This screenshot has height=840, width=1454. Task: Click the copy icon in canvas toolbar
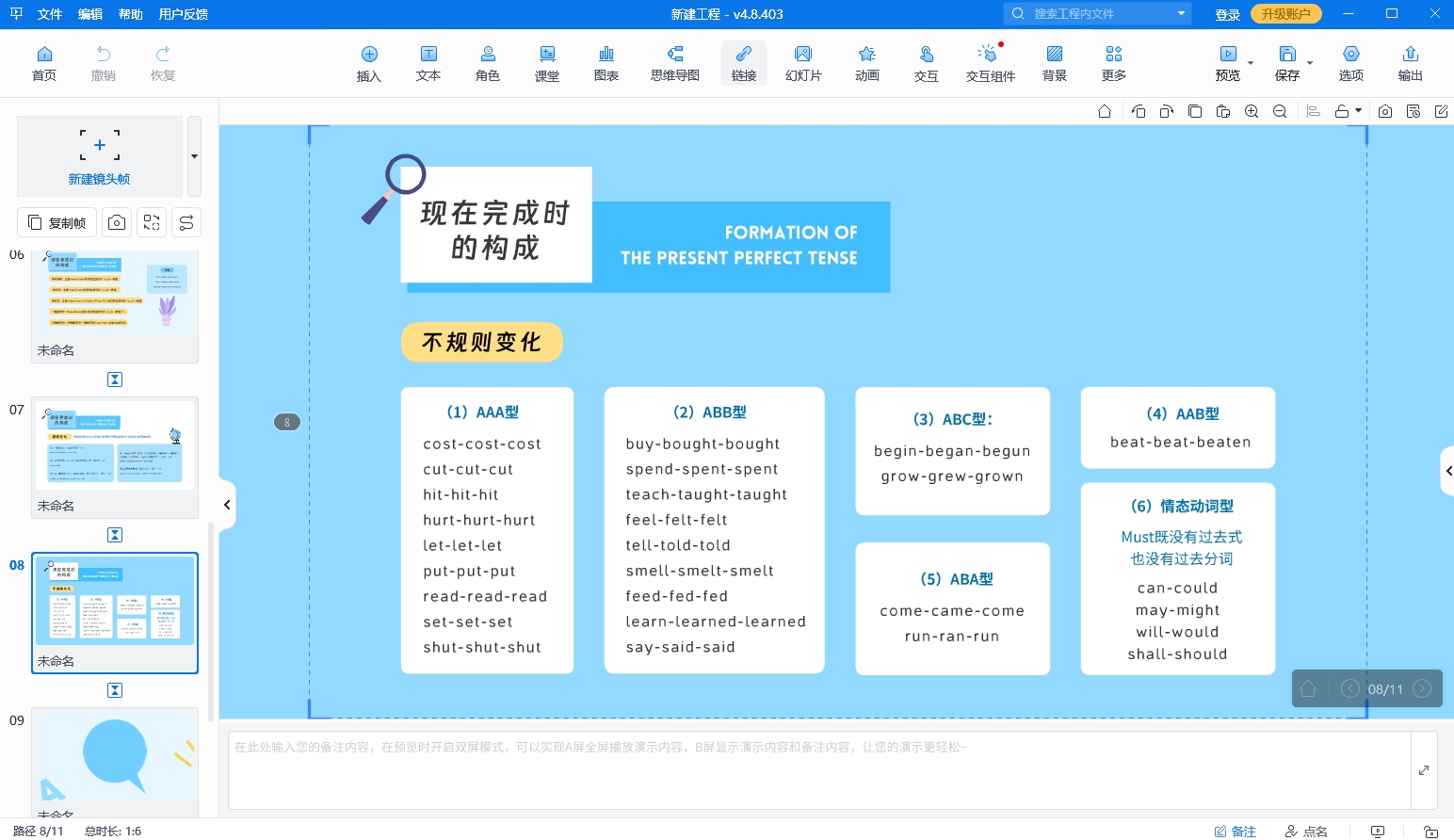click(x=1195, y=111)
